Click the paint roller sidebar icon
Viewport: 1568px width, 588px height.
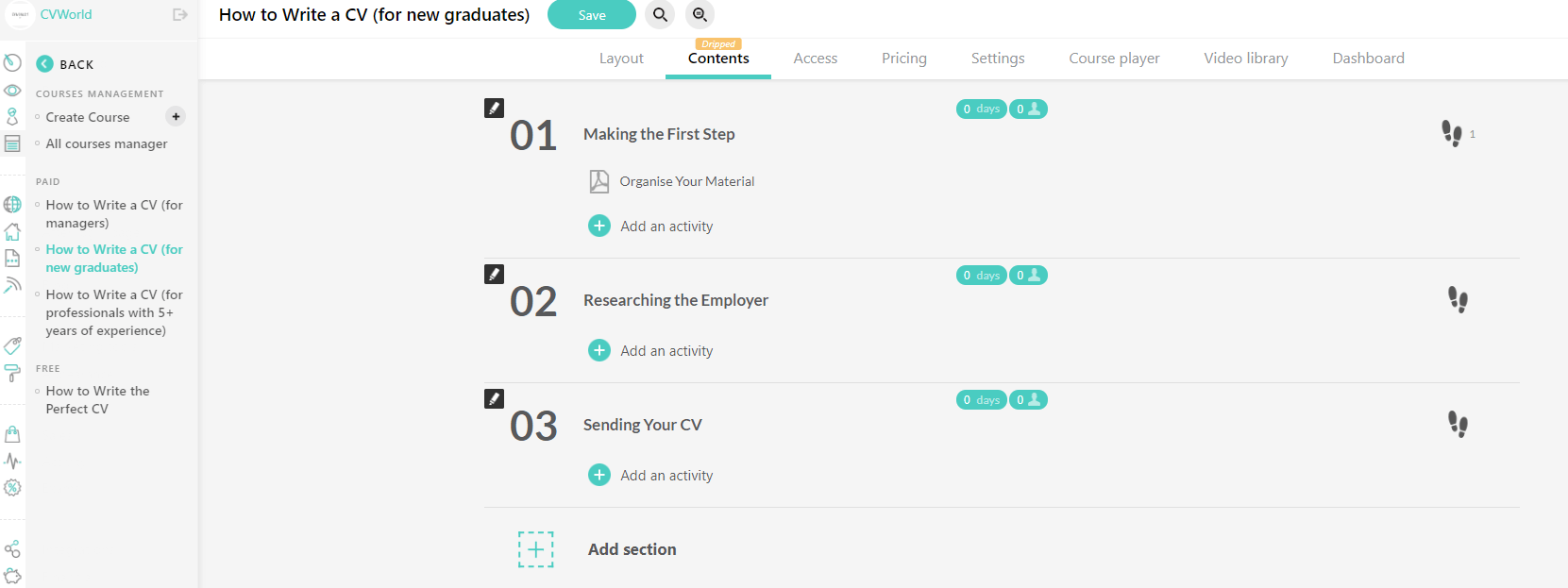click(12, 373)
